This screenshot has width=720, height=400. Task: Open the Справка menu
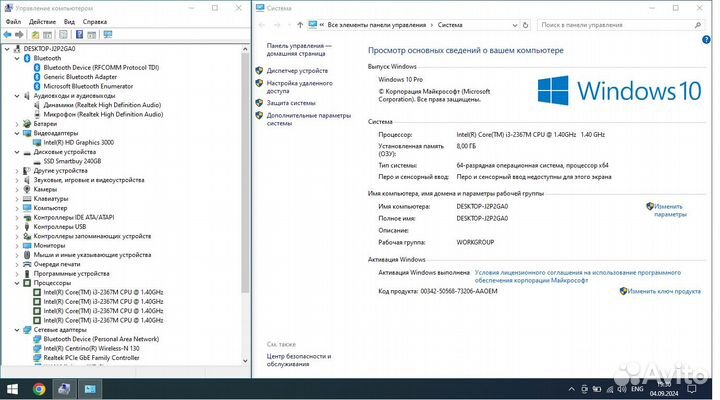pyautogui.click(x=95, y=22)
